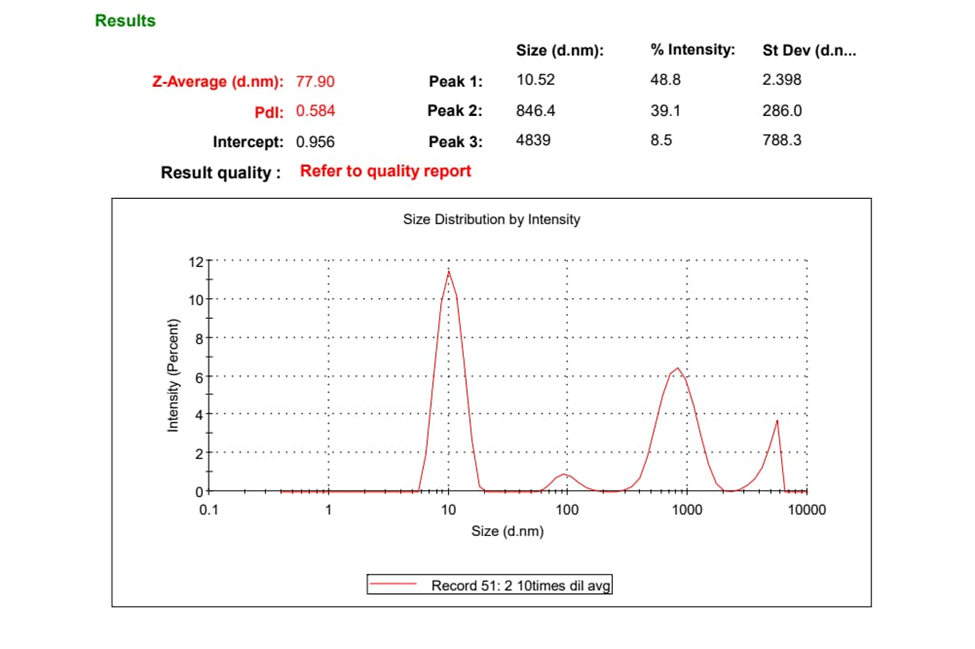
Task: Open the 'Refer to quality report' link
Action: click(385, 171)
